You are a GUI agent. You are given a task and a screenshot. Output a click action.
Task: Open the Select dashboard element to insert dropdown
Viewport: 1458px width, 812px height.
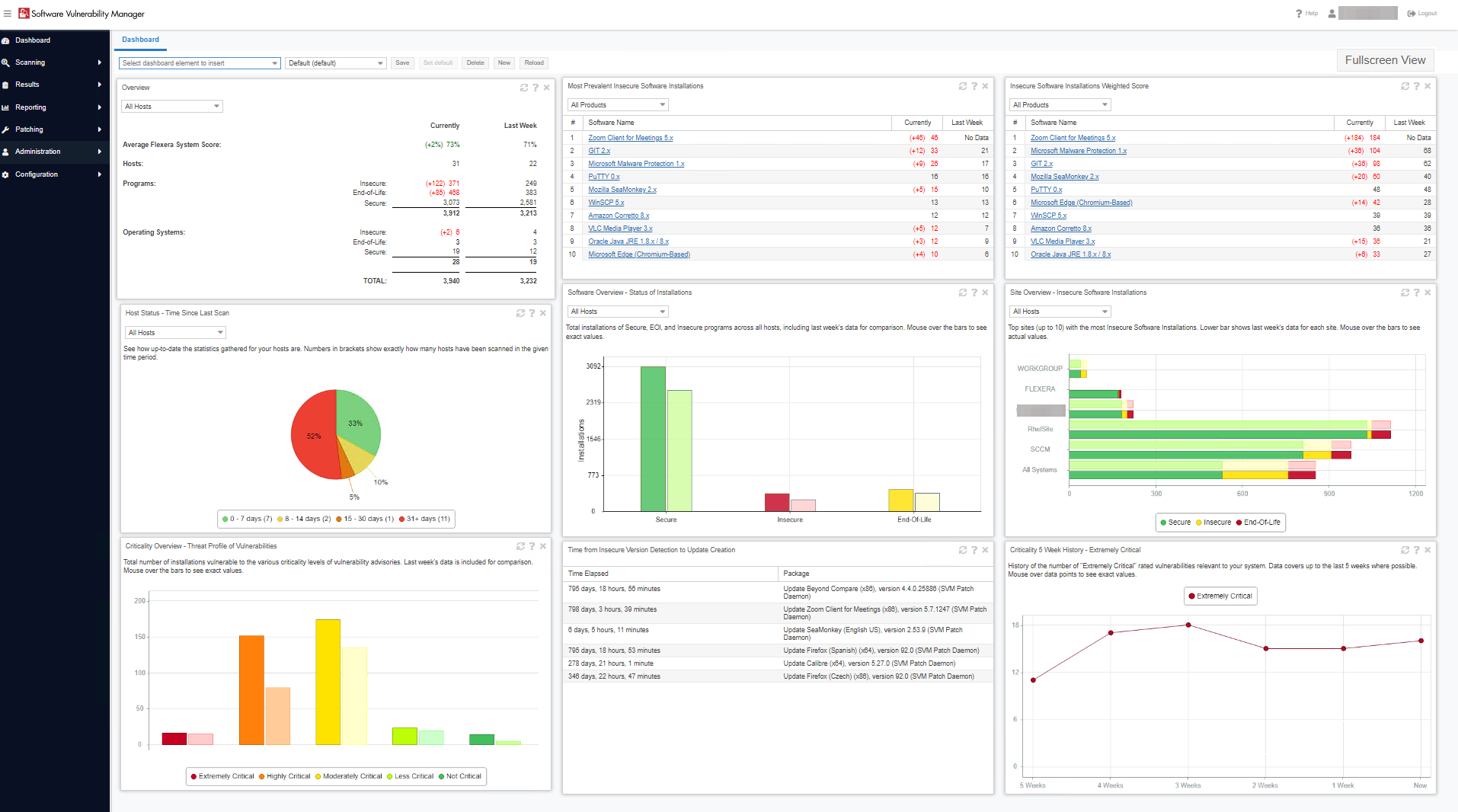pyautogui.click(x=200, y=63)
